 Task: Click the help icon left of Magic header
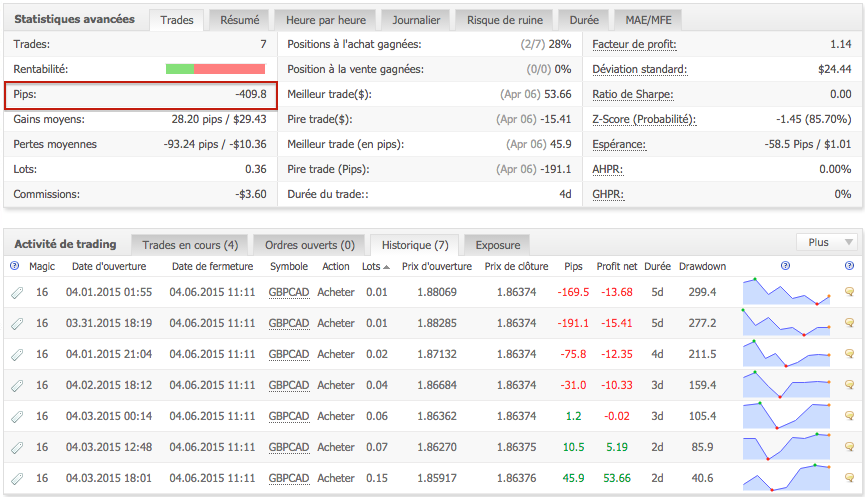click(14, 266)
